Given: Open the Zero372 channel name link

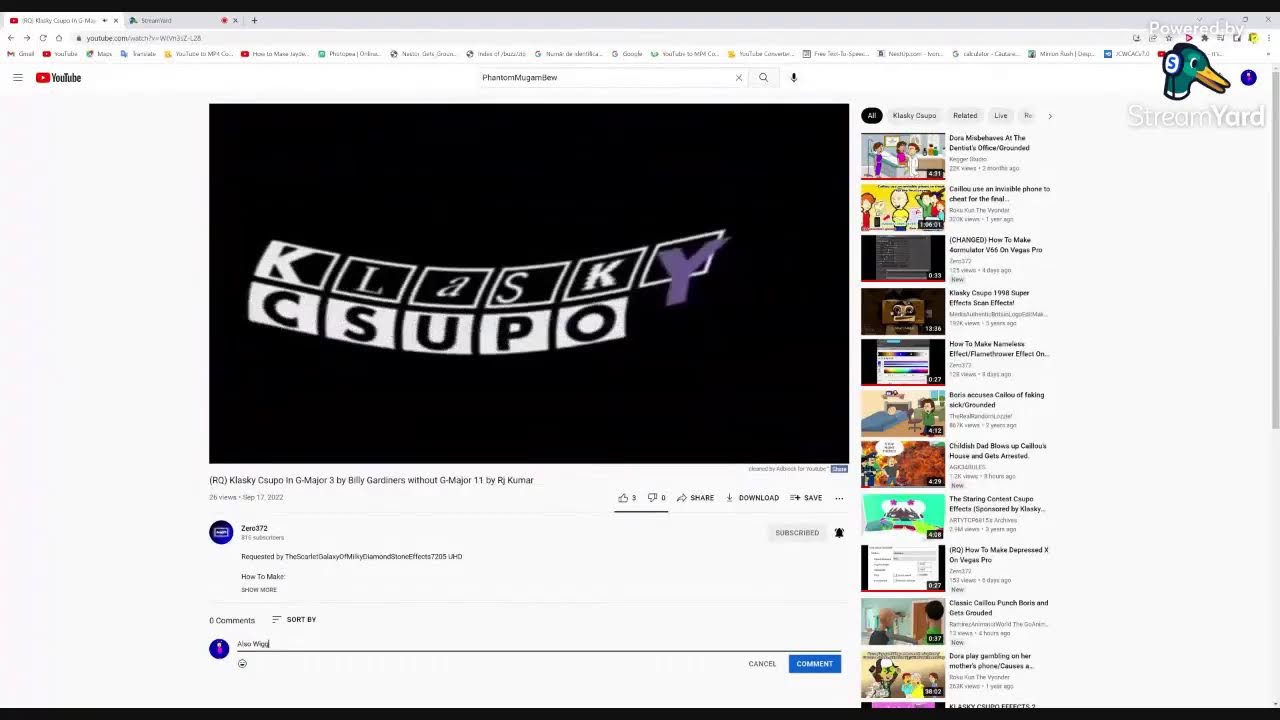Looking at the screenshot, I should (x=254, y=528).
